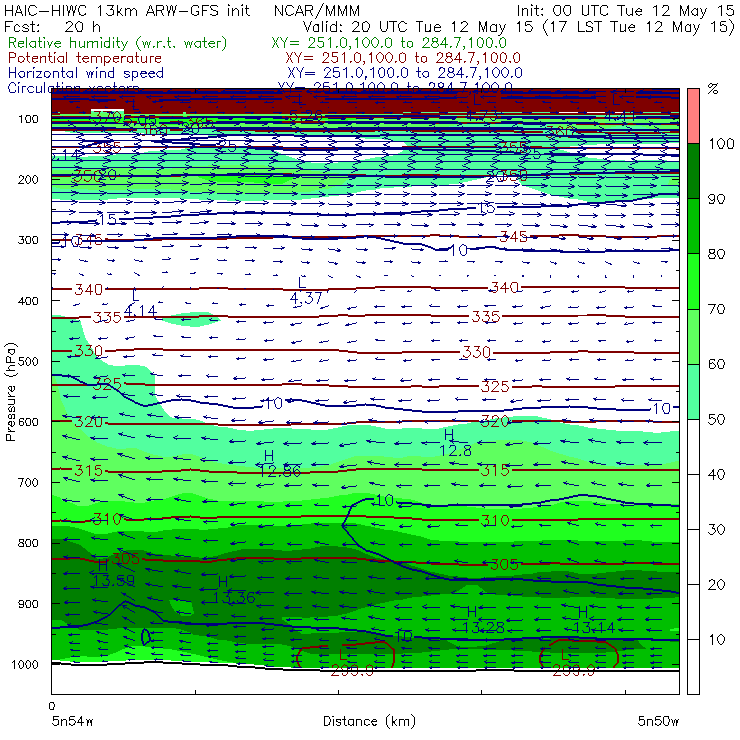Image resolution: width=740 pixels, height=740 pixels.
Task: Click the '200' pressure axis tick label
Action: tap(27, 179)
